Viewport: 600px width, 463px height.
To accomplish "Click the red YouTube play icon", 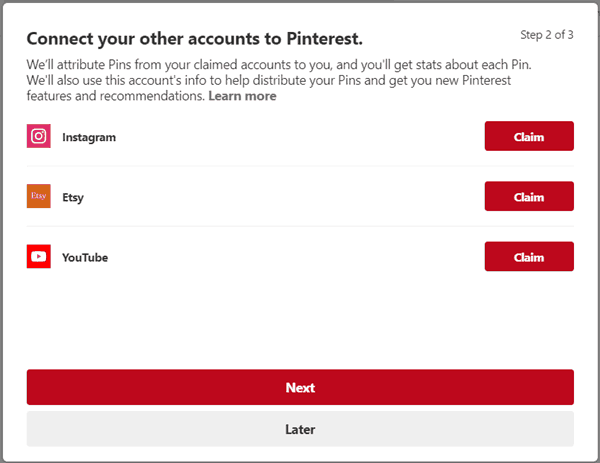I will coord(39,256).
